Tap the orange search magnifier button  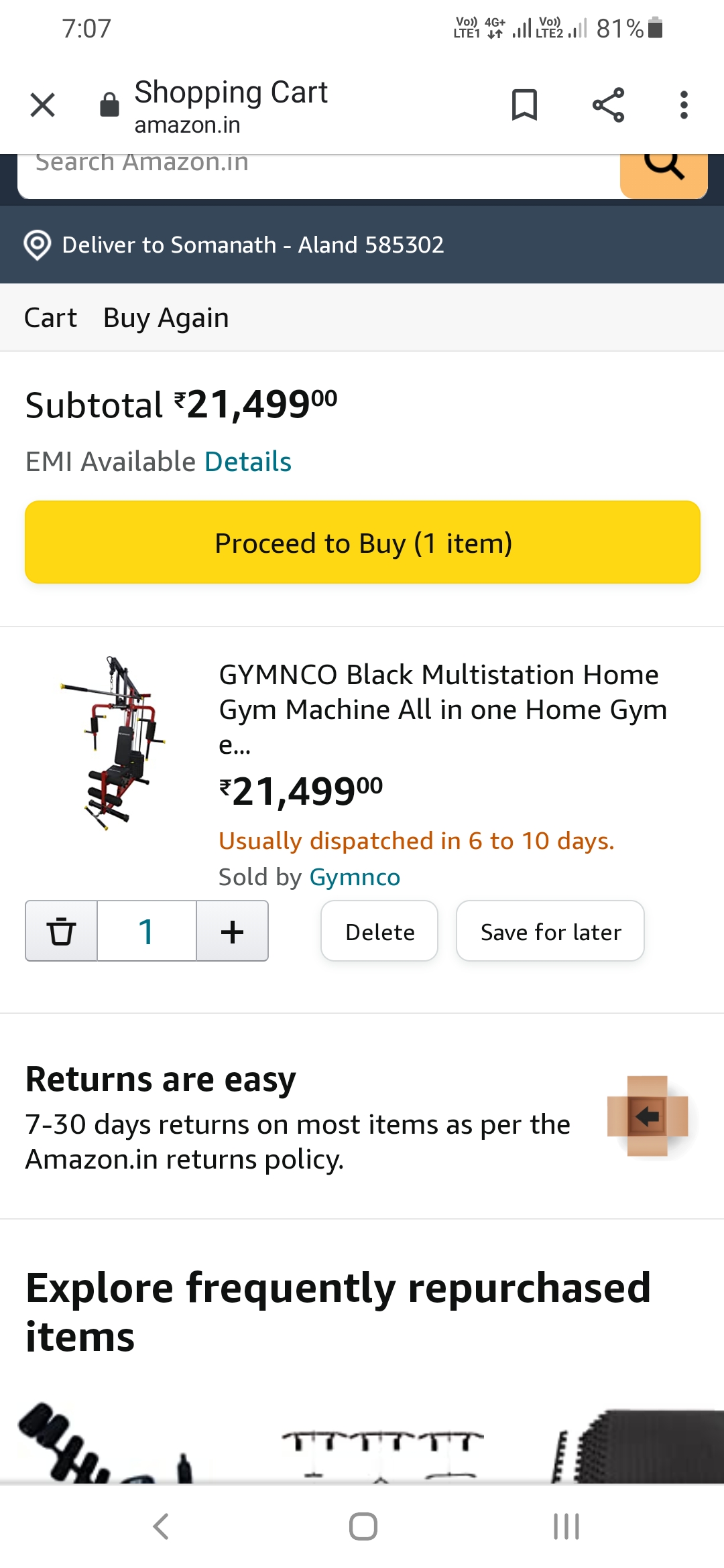(x=664, y=168)
